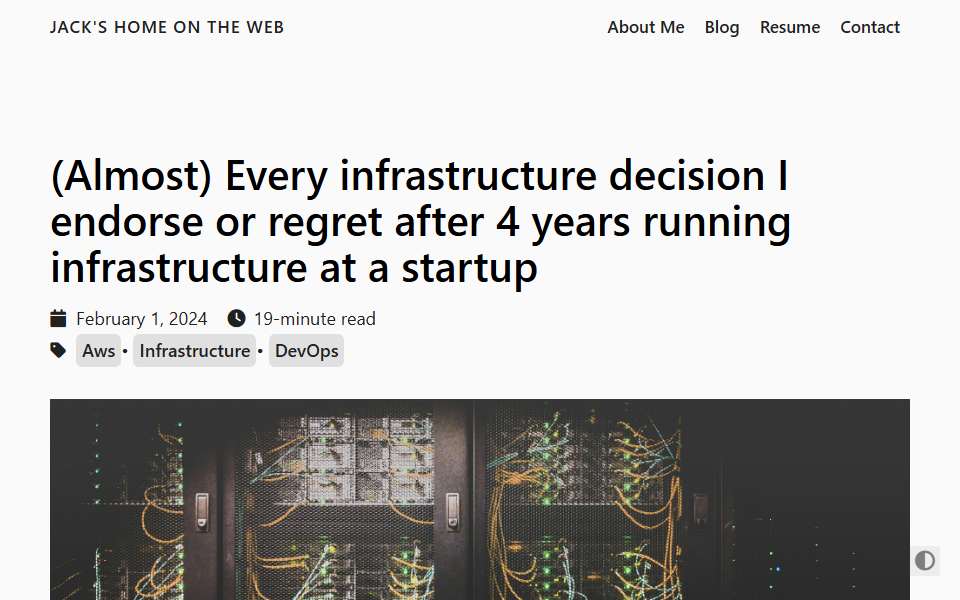960x600 pixels.
Task: Open the Resume page
Action: pos(790,27)
